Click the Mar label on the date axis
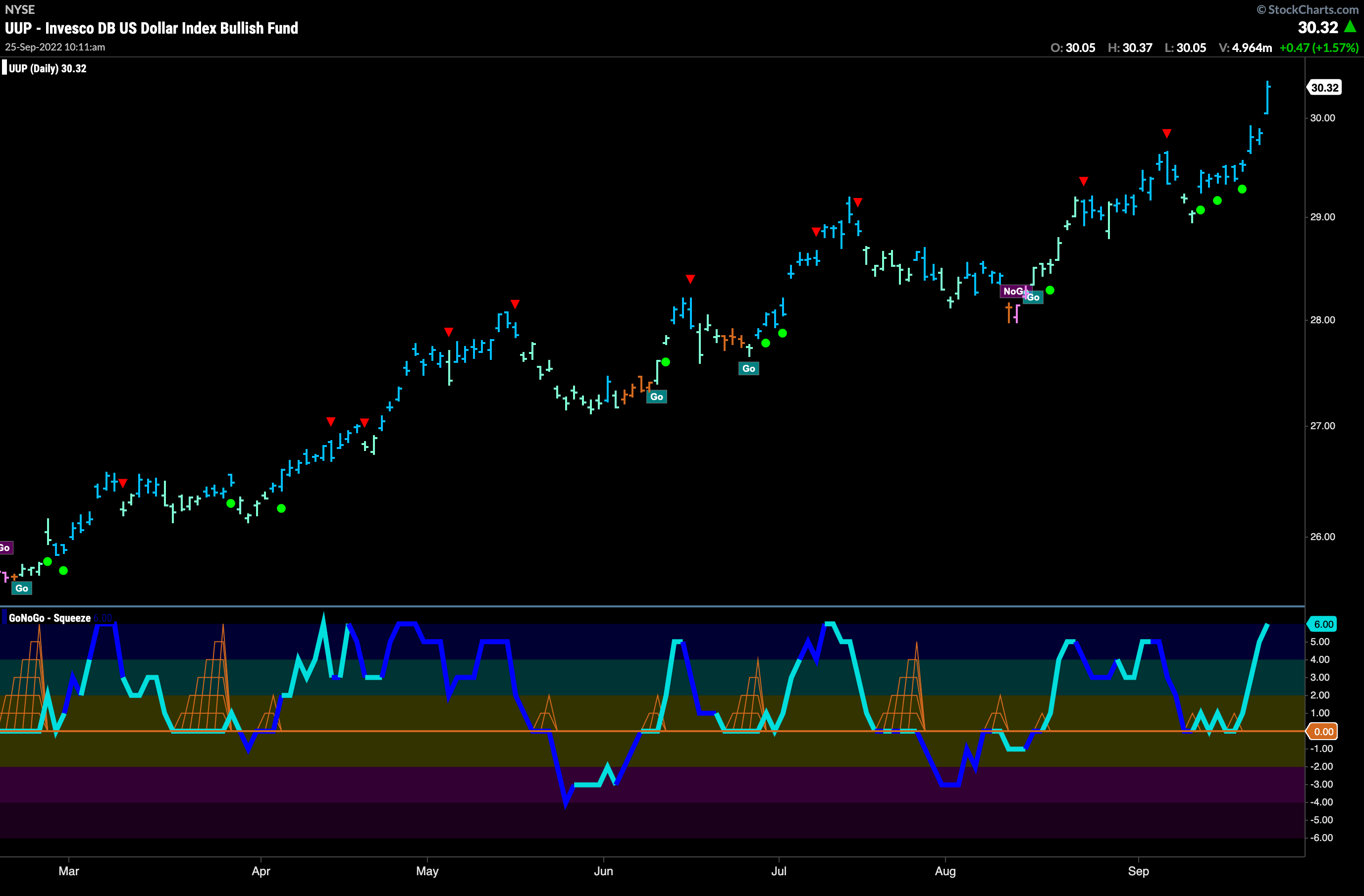The height and width of the screenshot is (896, 1364). (69, 871)
